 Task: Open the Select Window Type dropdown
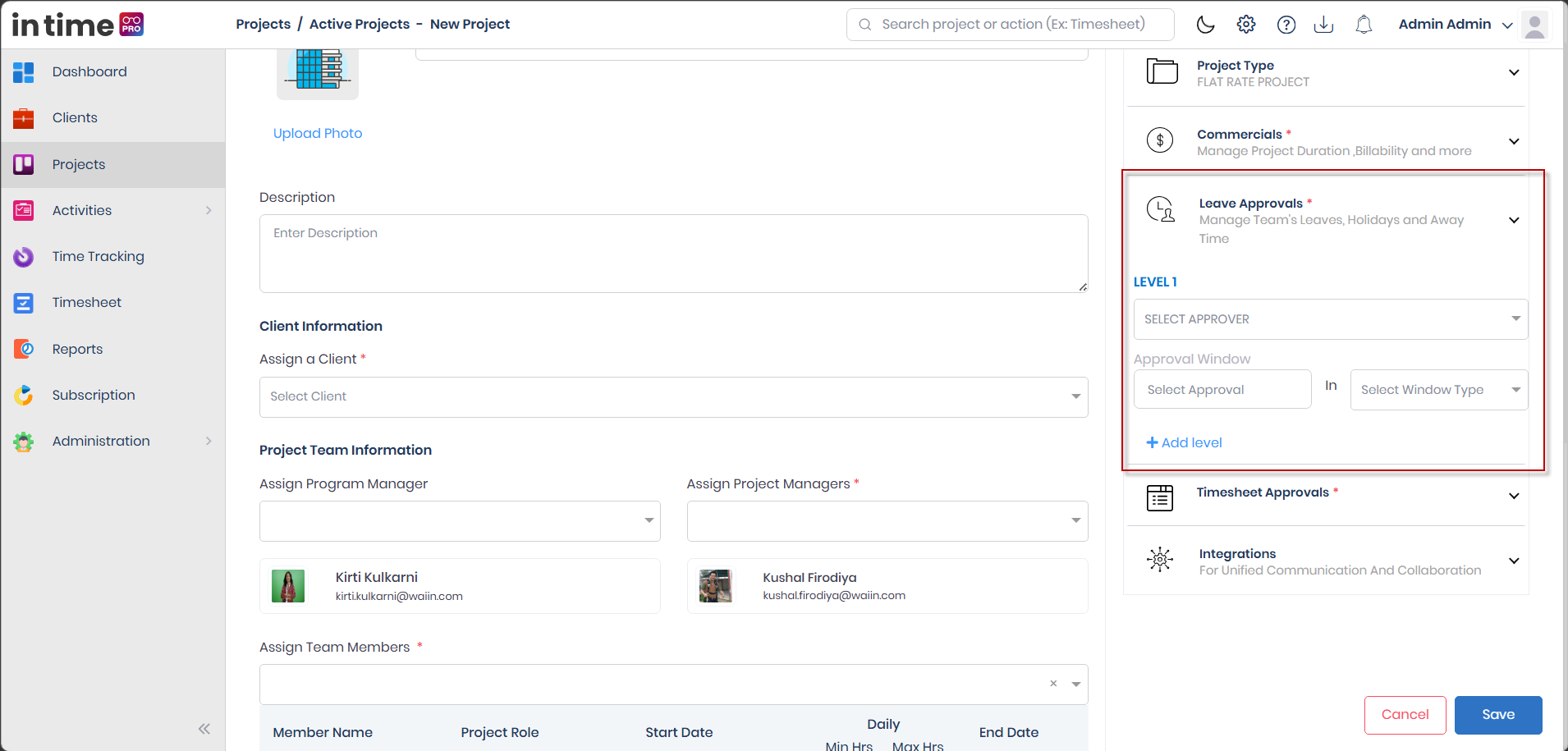tap(1439, 390)
